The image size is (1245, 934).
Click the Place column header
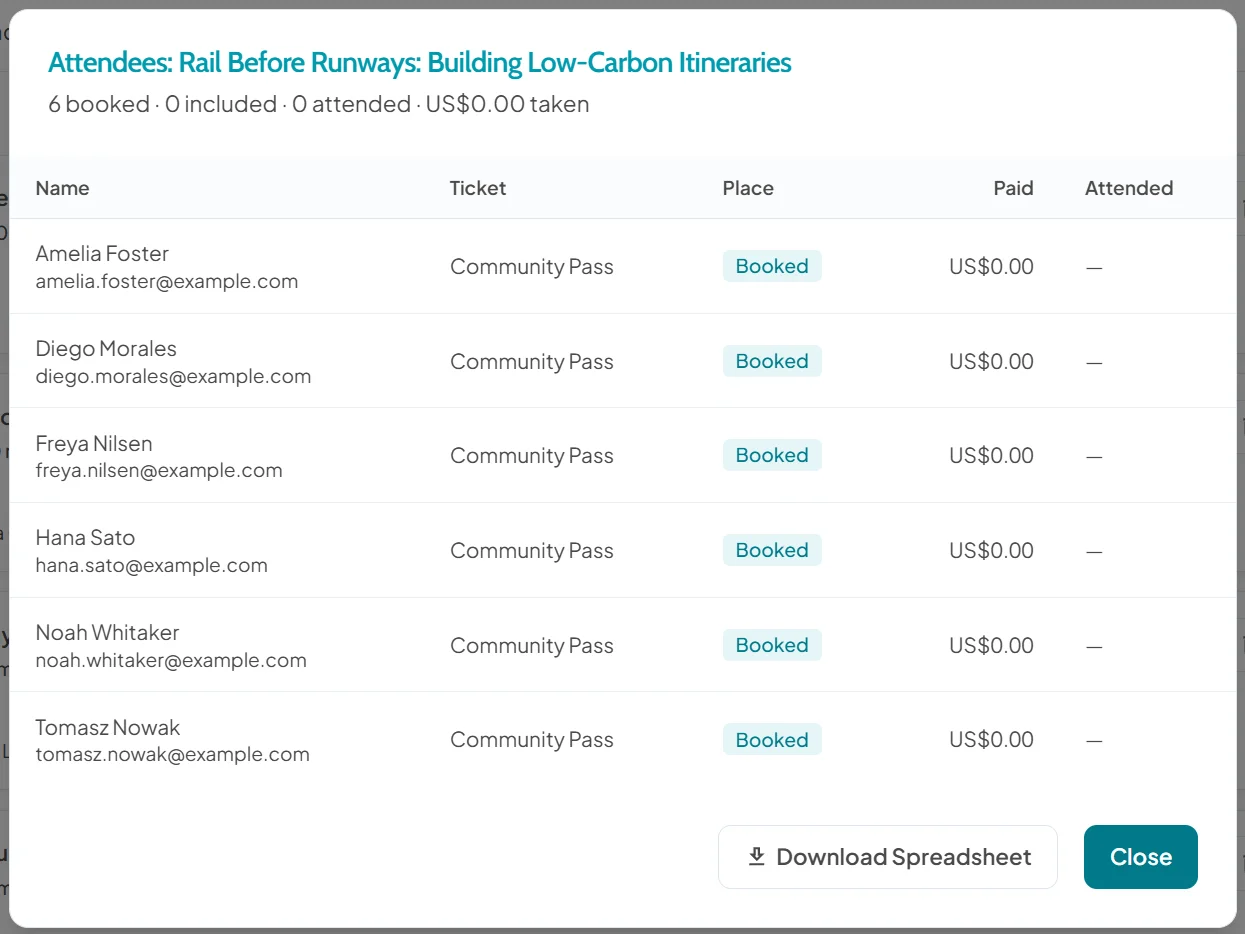748,188
